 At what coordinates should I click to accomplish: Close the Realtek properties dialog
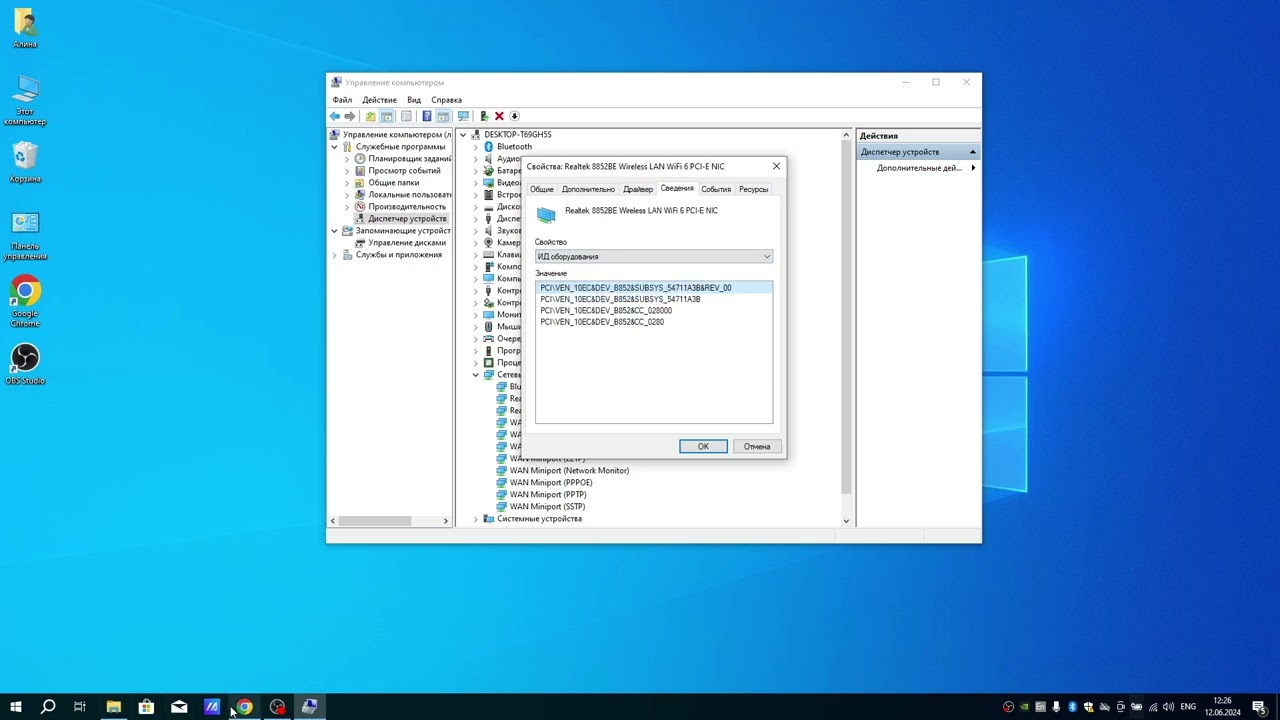[x=776, y=166]
